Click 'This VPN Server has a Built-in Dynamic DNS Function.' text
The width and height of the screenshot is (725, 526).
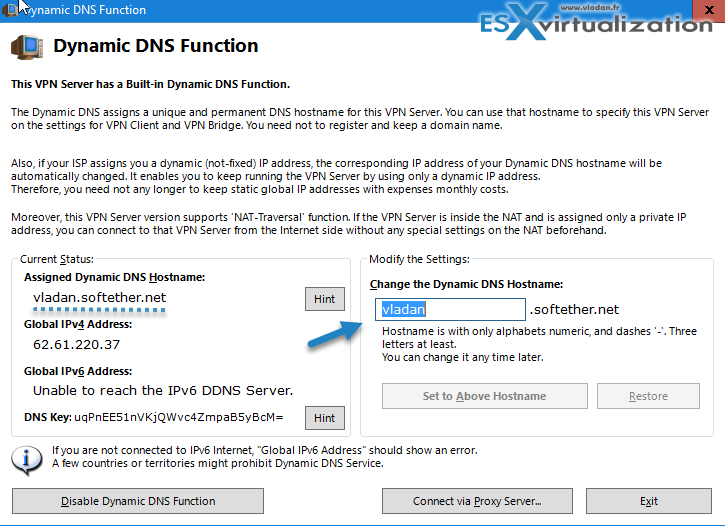point(150,85)
